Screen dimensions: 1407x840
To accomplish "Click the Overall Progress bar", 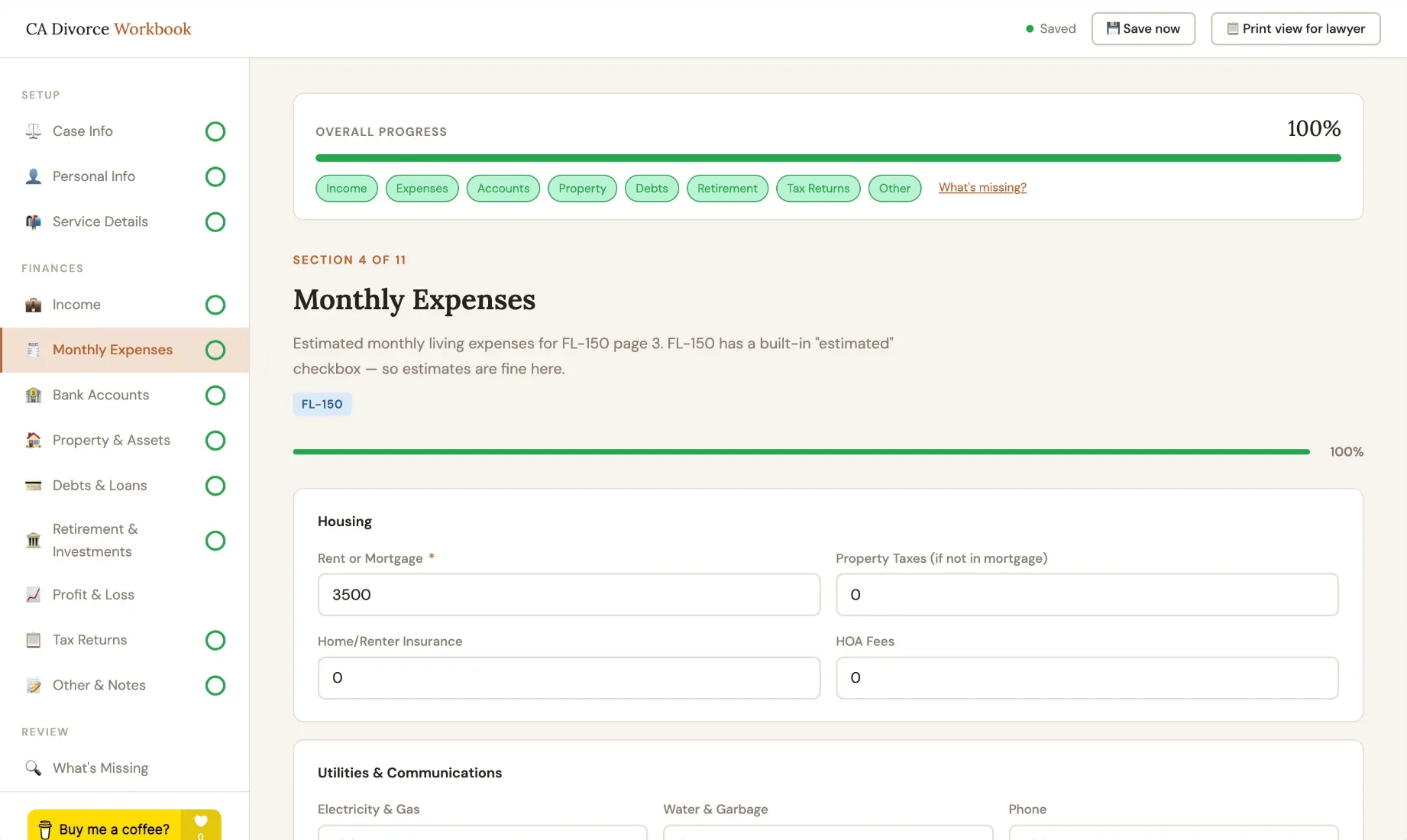I will click(x=828, y=158).
